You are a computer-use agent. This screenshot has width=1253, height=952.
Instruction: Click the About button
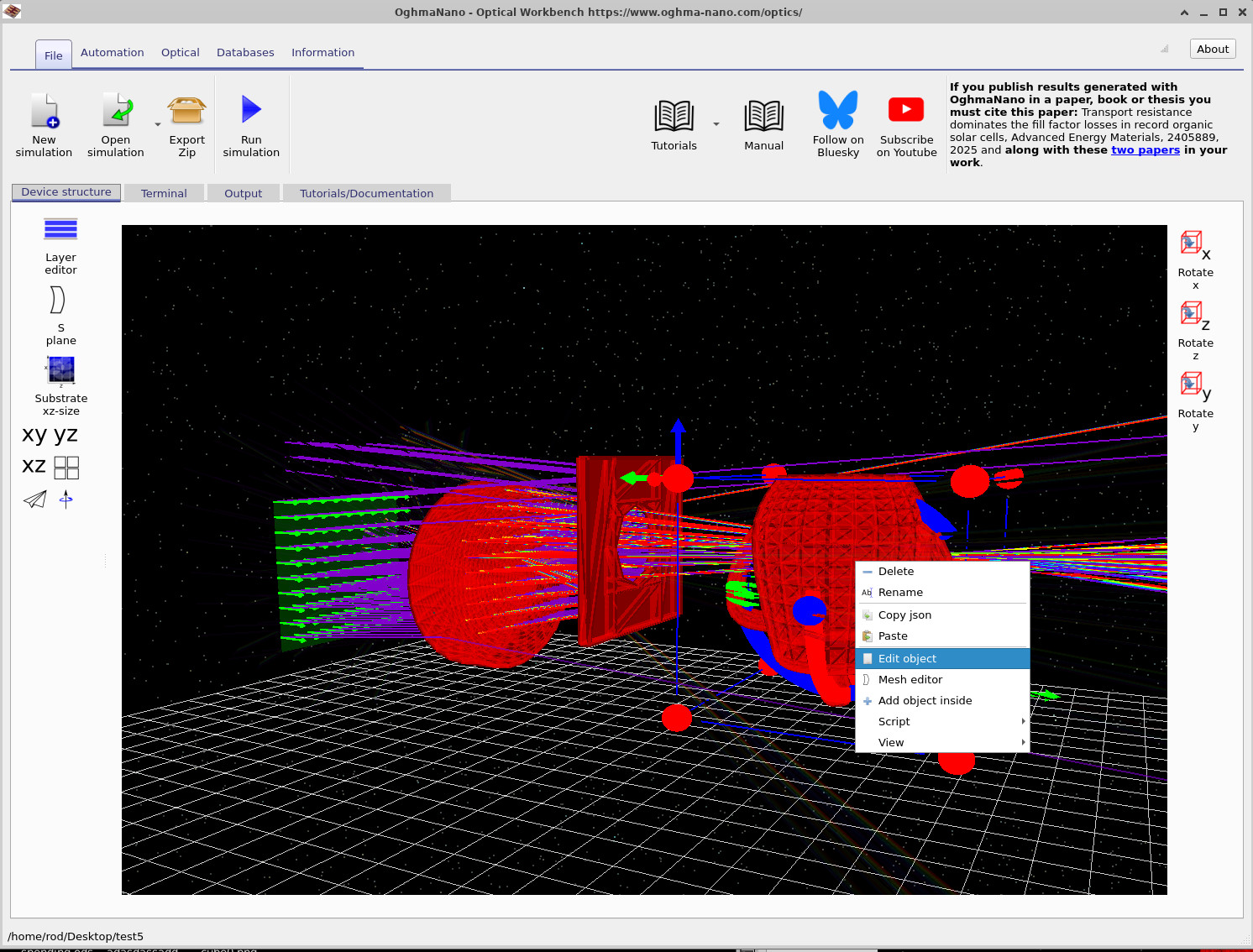(1212, 49)
